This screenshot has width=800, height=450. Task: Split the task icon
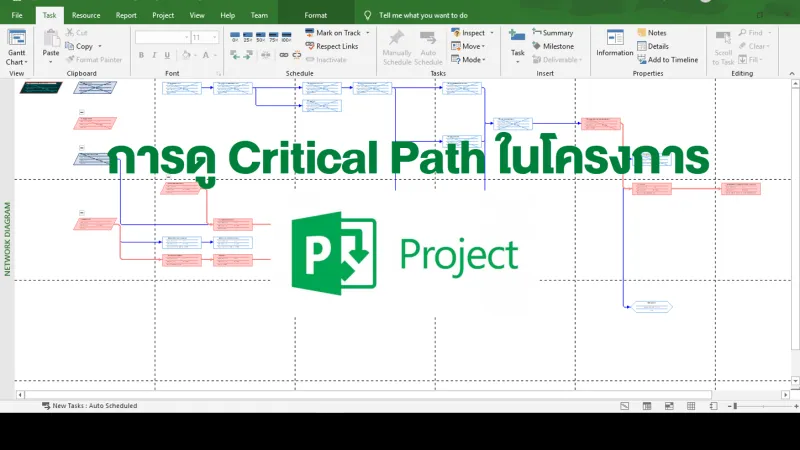266,55
